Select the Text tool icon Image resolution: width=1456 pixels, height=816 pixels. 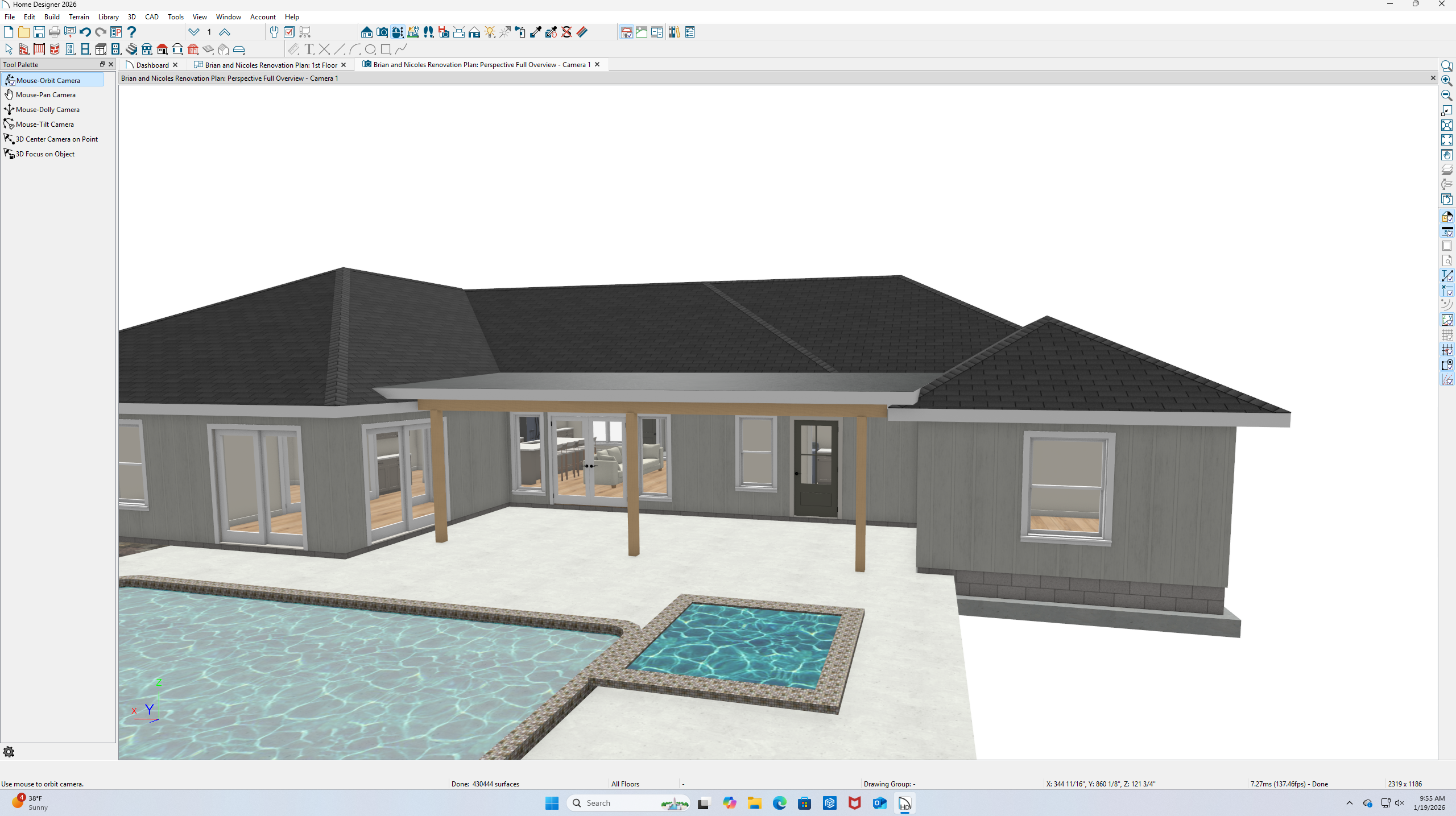coord(309,49)
